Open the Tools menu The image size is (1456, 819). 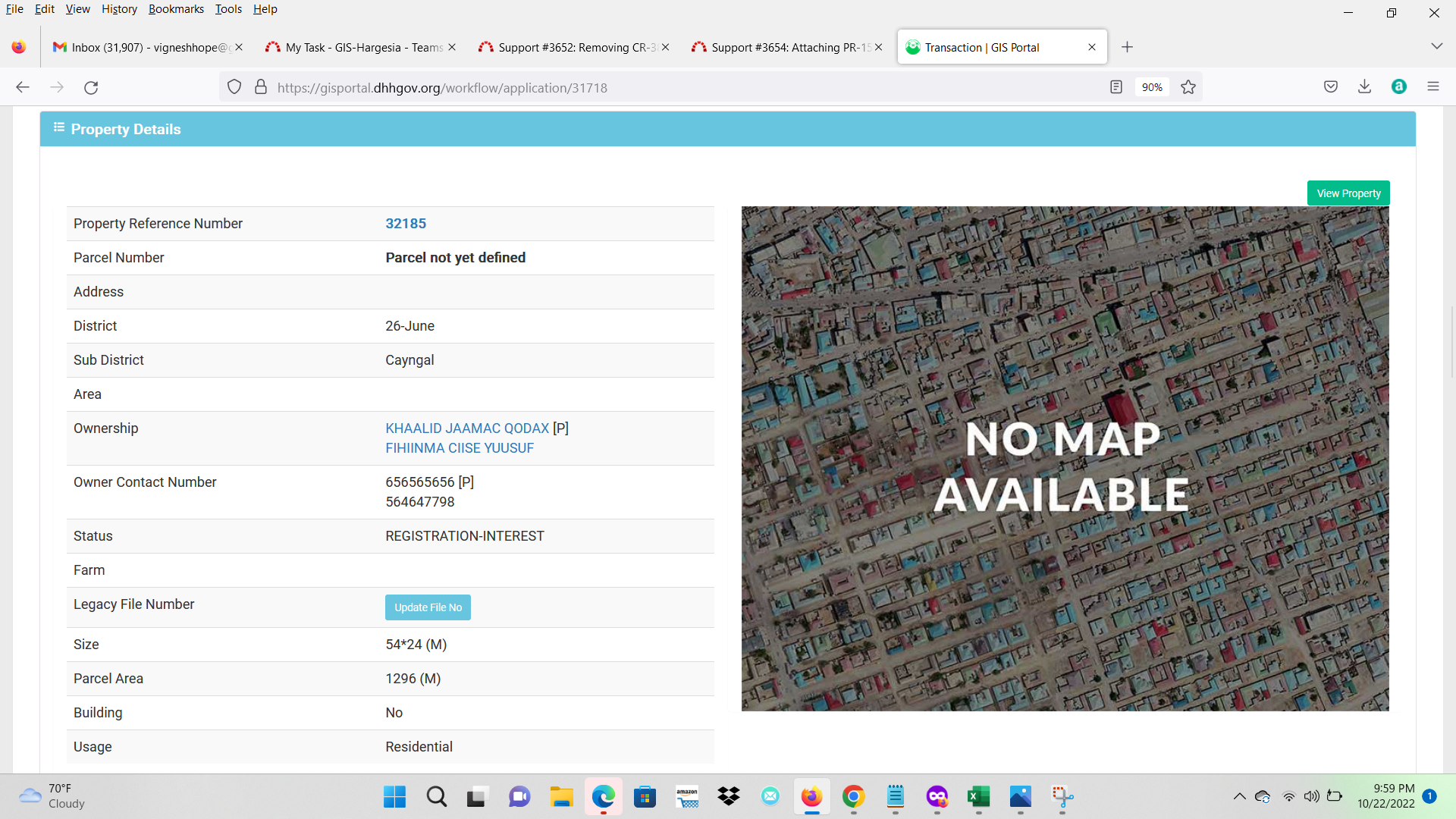pyautogui.click(x=228, y=9)
